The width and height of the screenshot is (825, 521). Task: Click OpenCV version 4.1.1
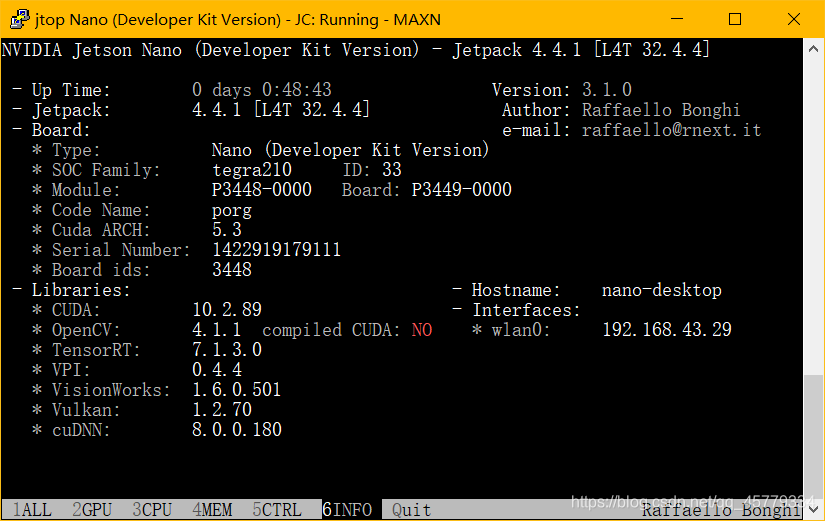pos(217,330)
